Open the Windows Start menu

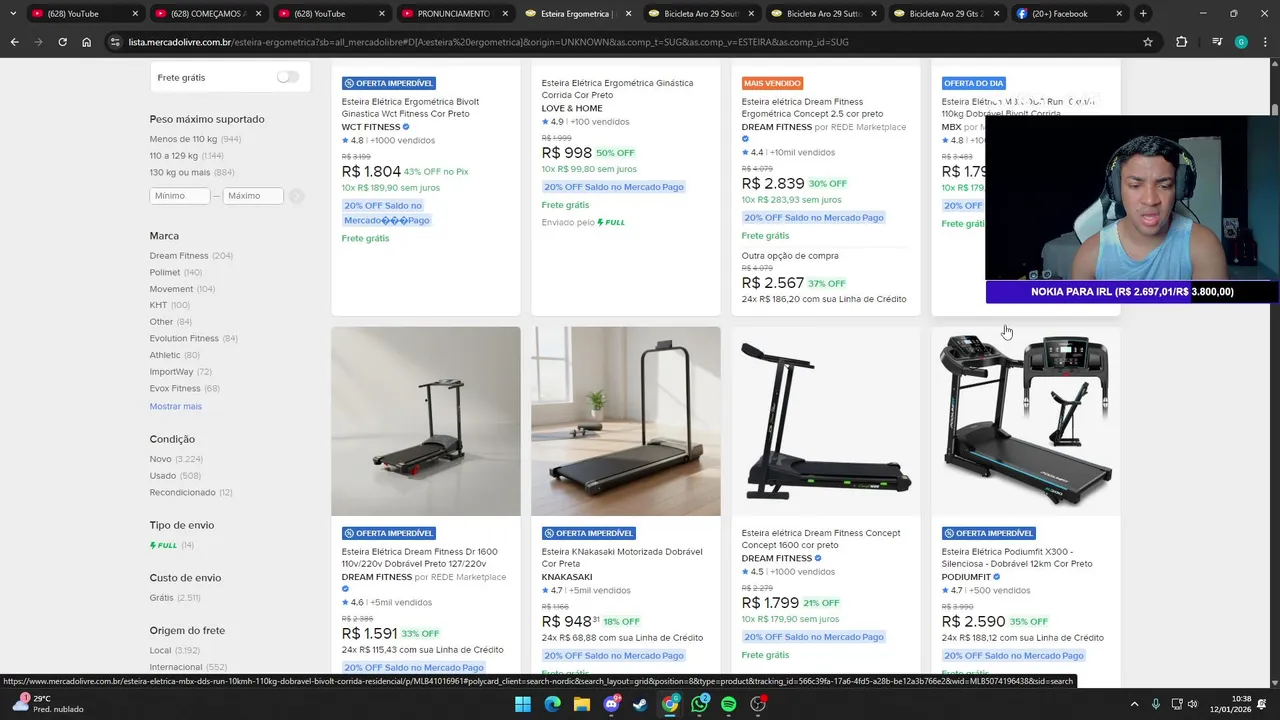click(523, 704)
